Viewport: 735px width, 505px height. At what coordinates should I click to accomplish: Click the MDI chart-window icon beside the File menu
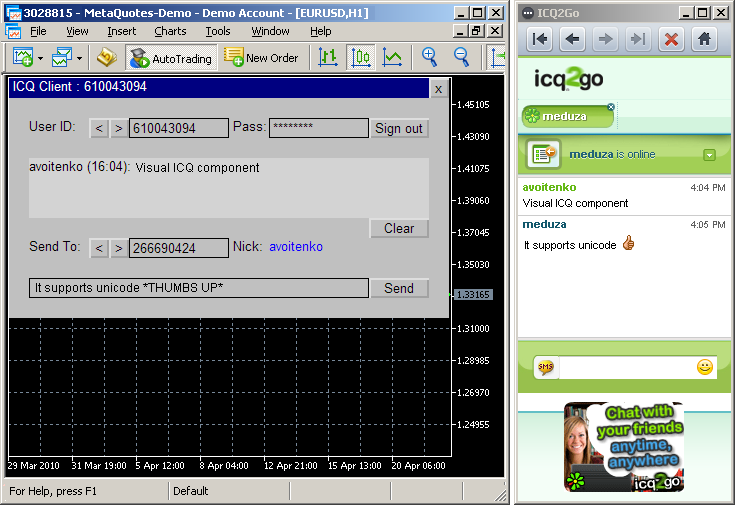tap(13, 31)
